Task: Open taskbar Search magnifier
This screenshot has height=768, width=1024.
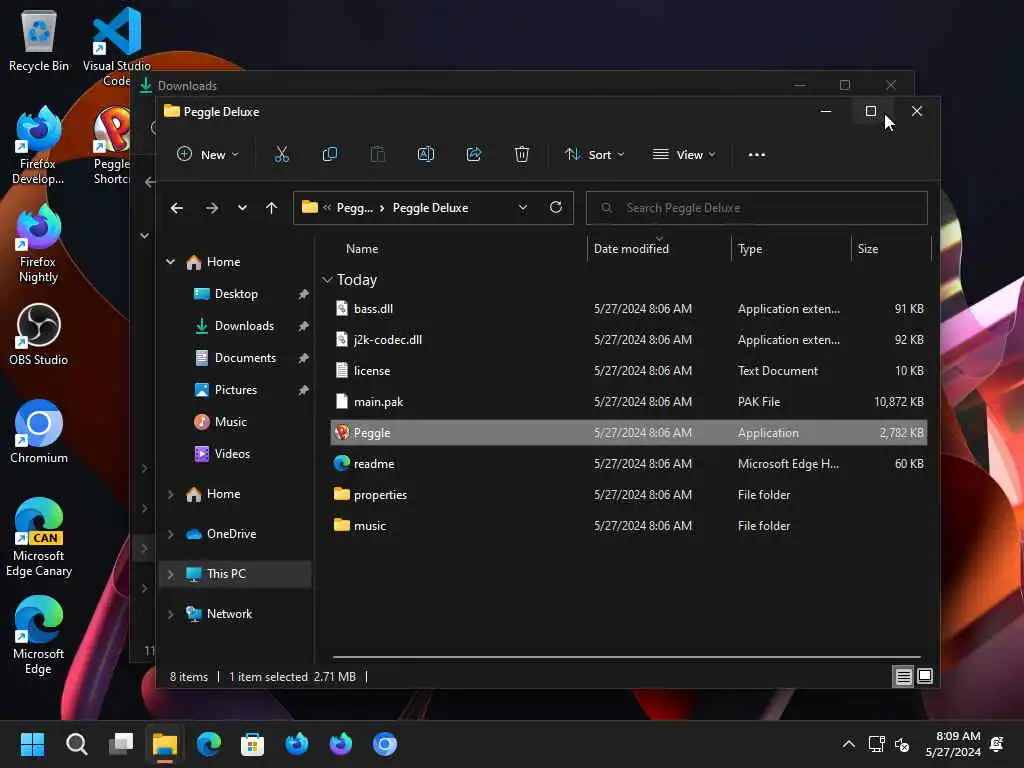Action: 76,744
